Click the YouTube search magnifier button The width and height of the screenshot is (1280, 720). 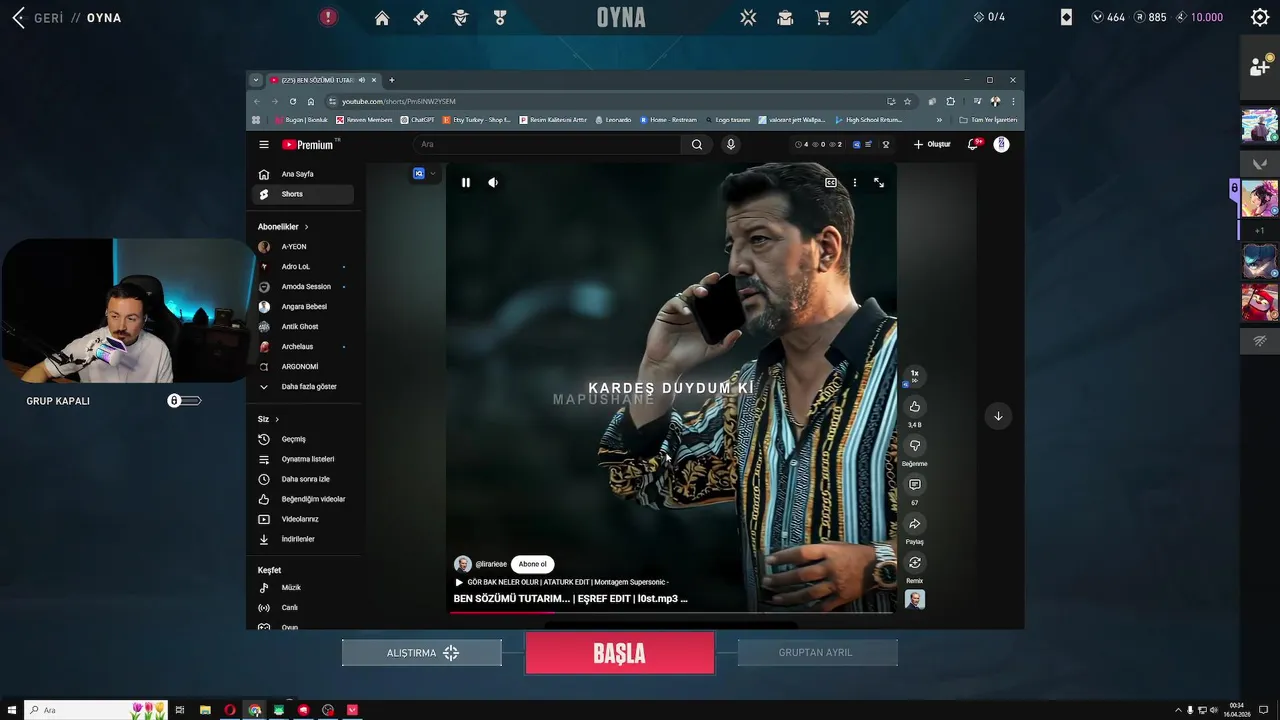(x=697, y=144)
